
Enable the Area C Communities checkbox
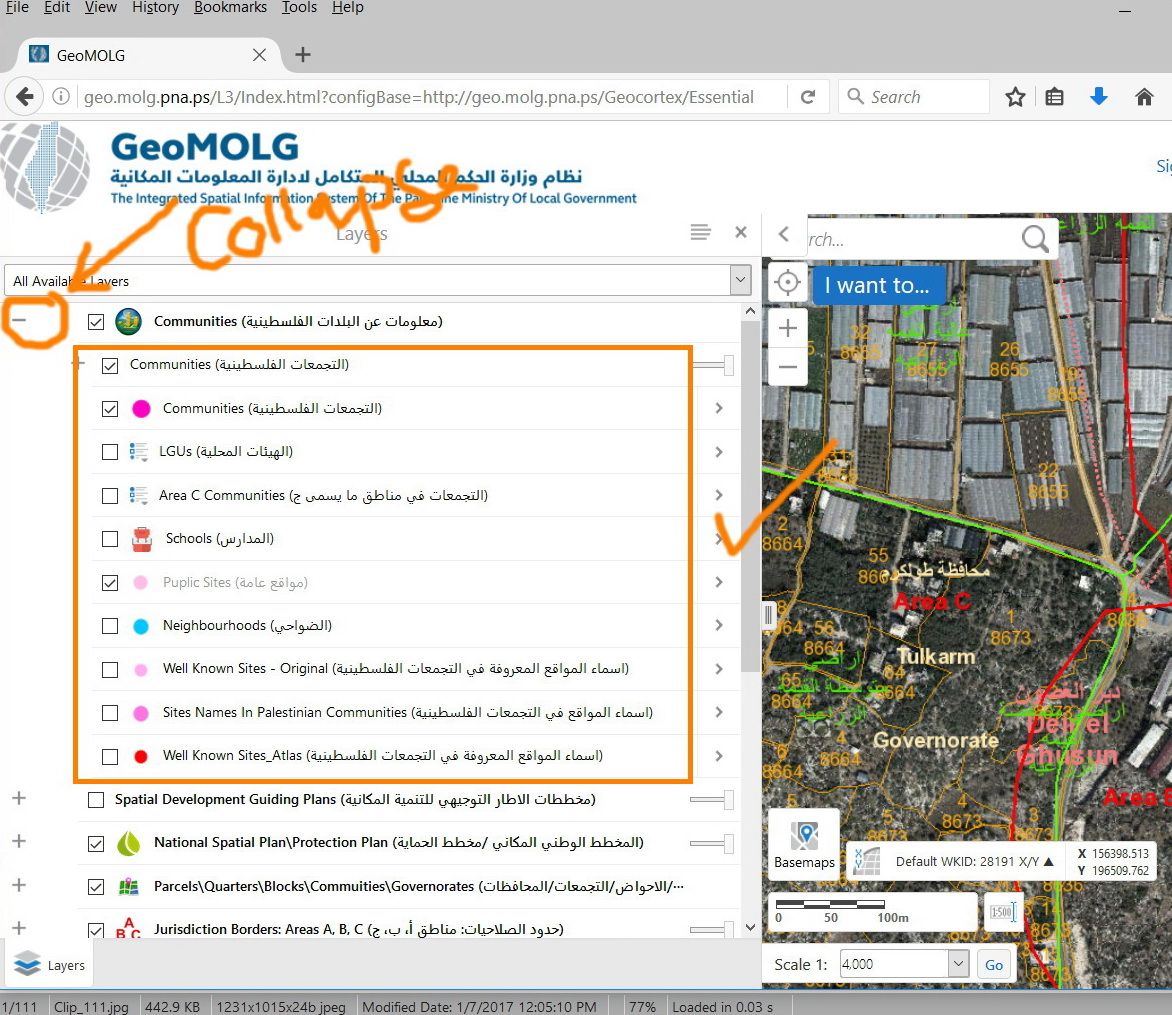110,496
